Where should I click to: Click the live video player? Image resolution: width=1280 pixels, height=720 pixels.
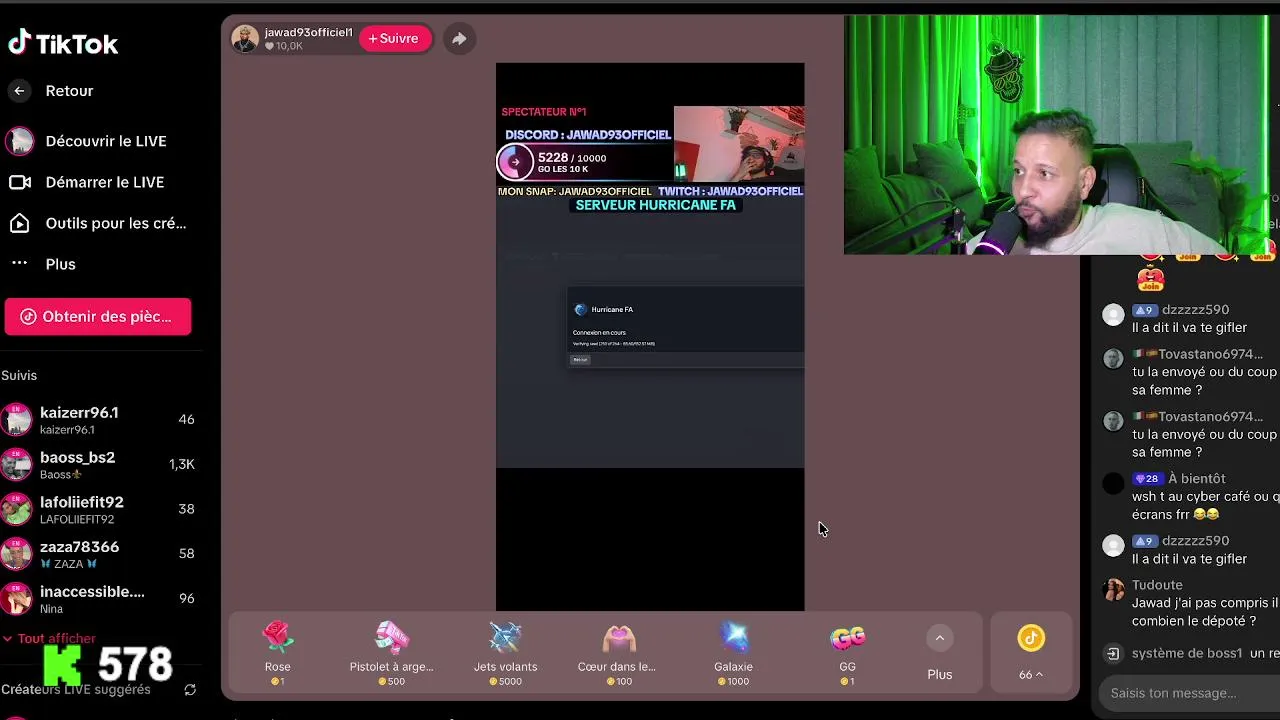coord(650,337)
